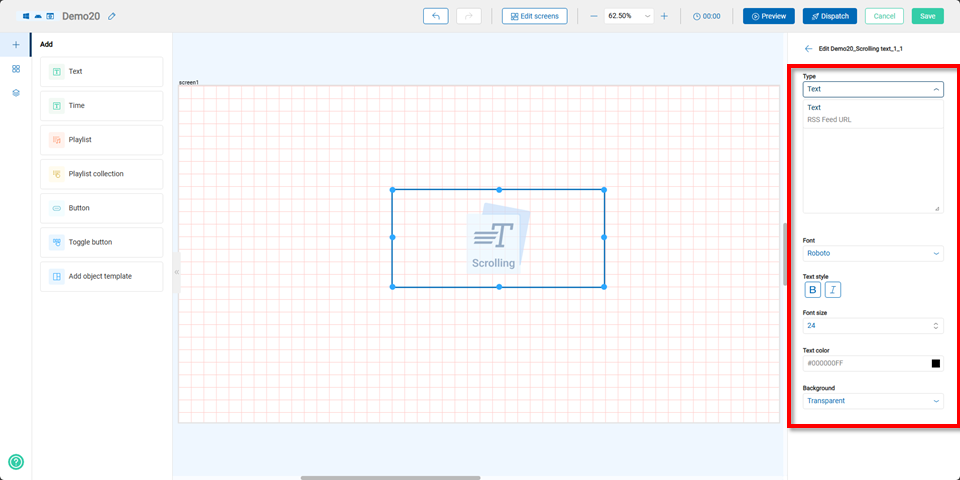The height and width of the screenshot is (480, 960).
Task: Click the green Save button
Action: [927, 16]
